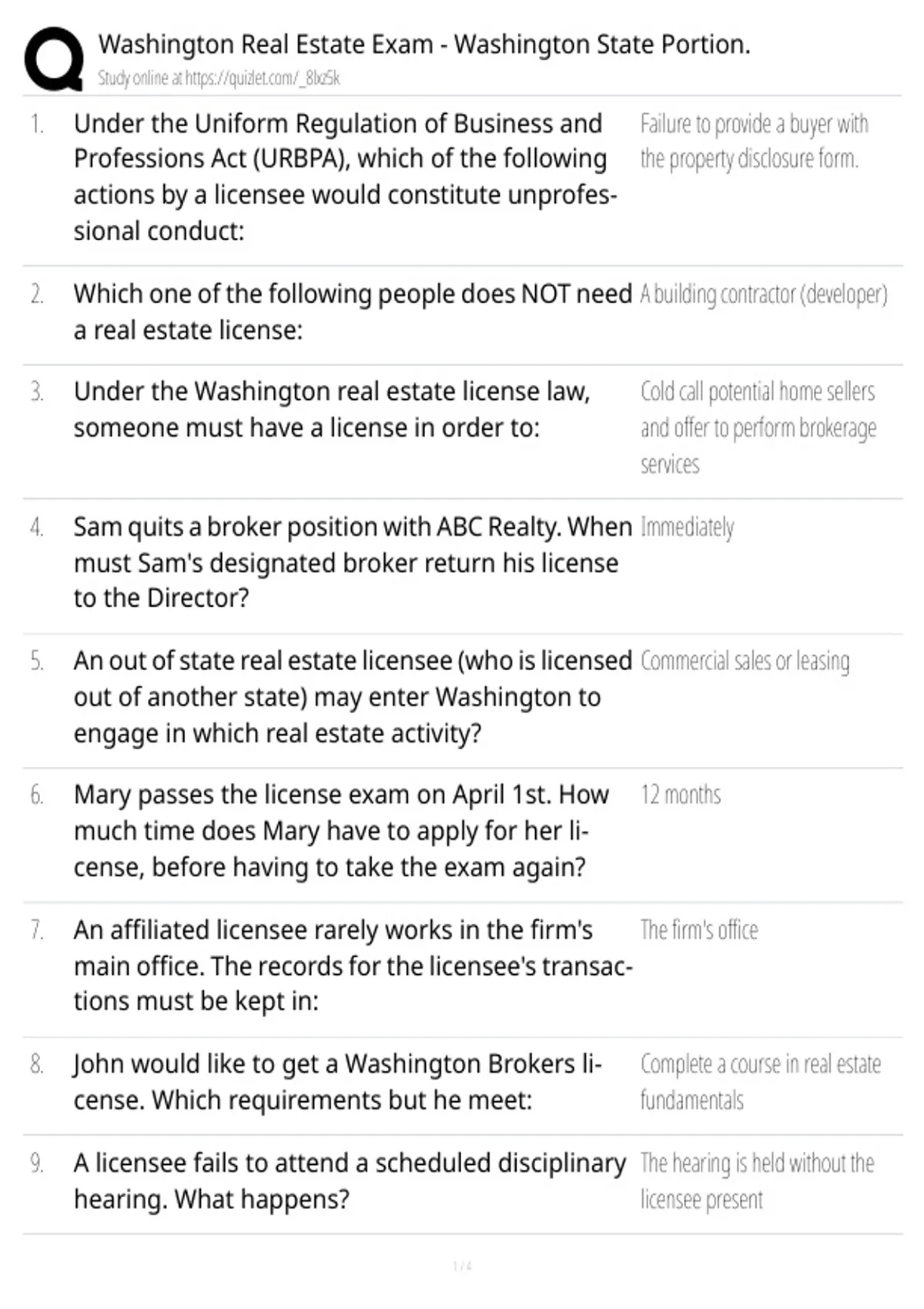Select question 3 about Washington license law
Viewport: 924px width, 1309px height.
pyautogui.click(x=332, y=409)
